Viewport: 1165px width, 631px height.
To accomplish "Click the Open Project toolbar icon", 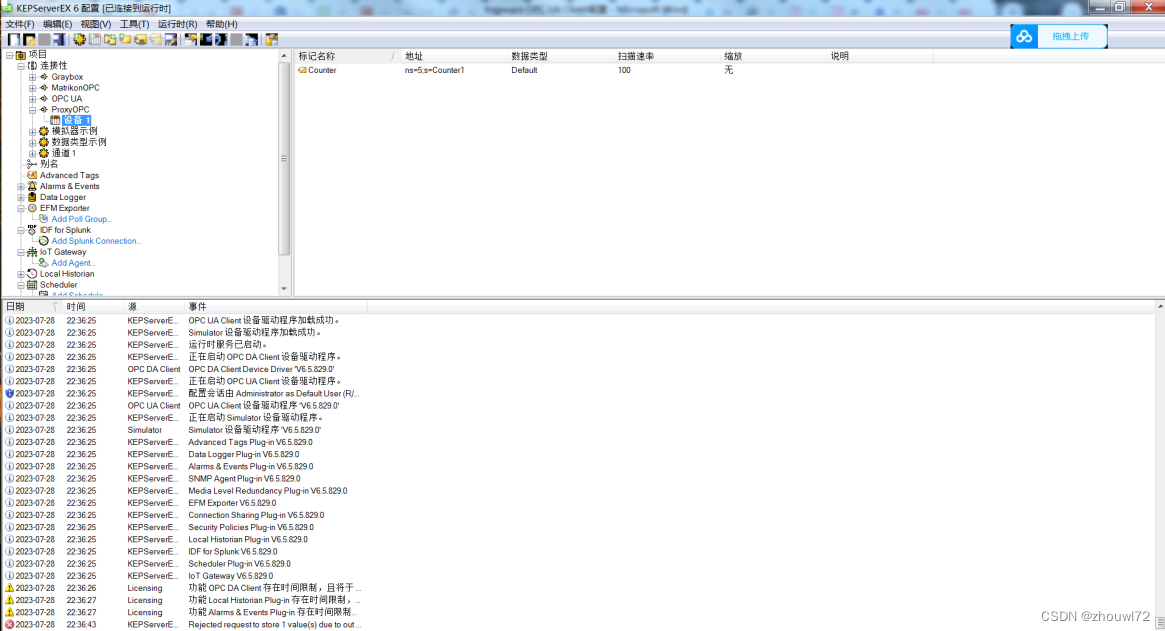I will pos(28,38).
